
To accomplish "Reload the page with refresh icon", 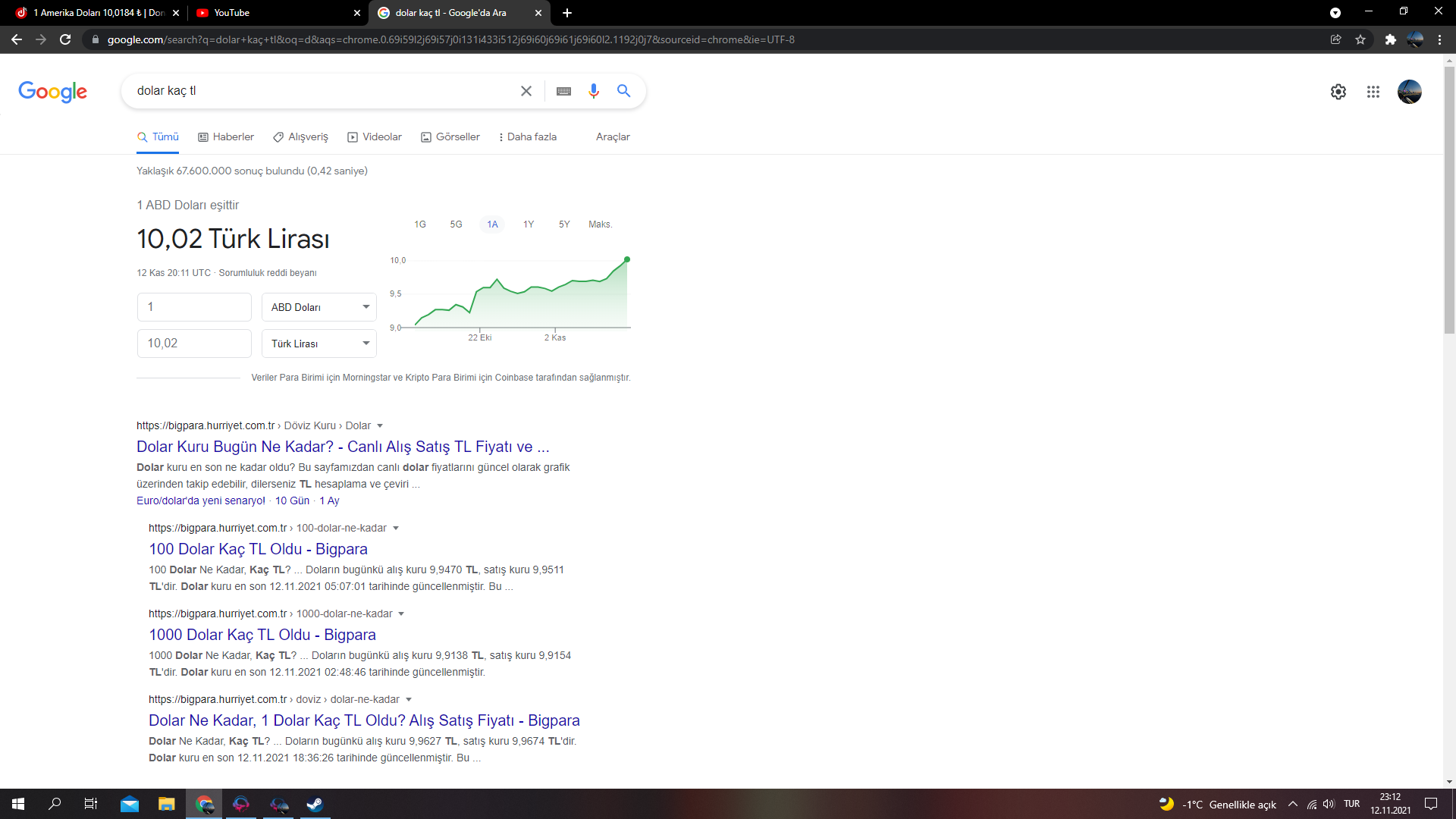I will point(65,39).
